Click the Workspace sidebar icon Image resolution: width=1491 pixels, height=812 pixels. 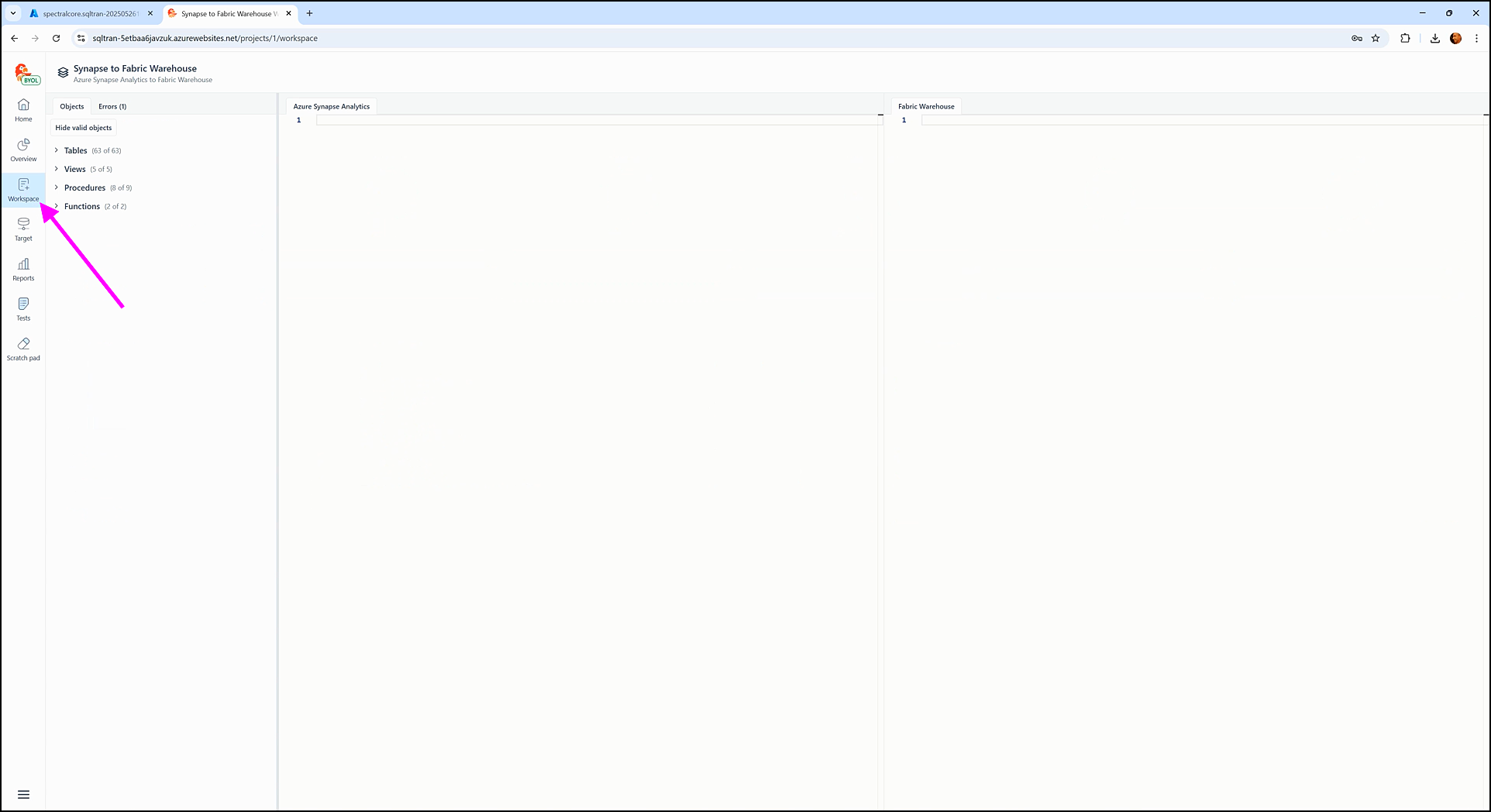pyautogui.click(x=23, y=186)
